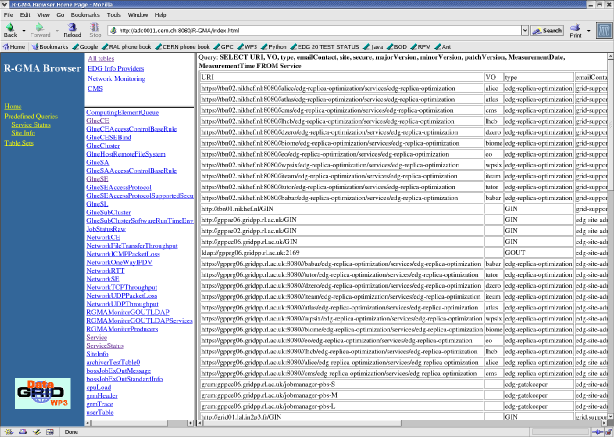
Task: Open the ComputingElementQueue table link
Action: (123, 112)
